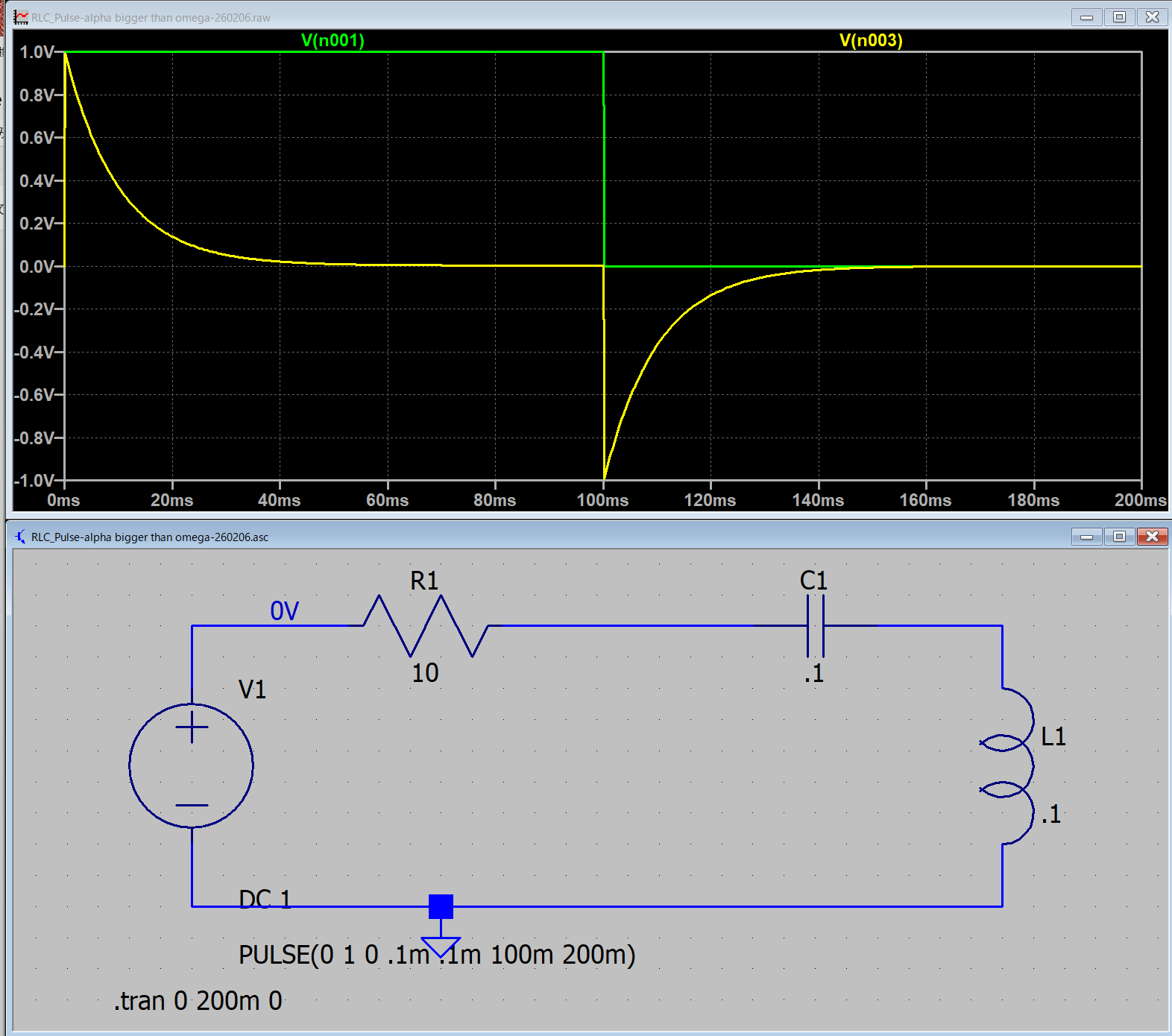Select the yellow V(n003) trace label

pyautogui.click(x=870, y=40)
